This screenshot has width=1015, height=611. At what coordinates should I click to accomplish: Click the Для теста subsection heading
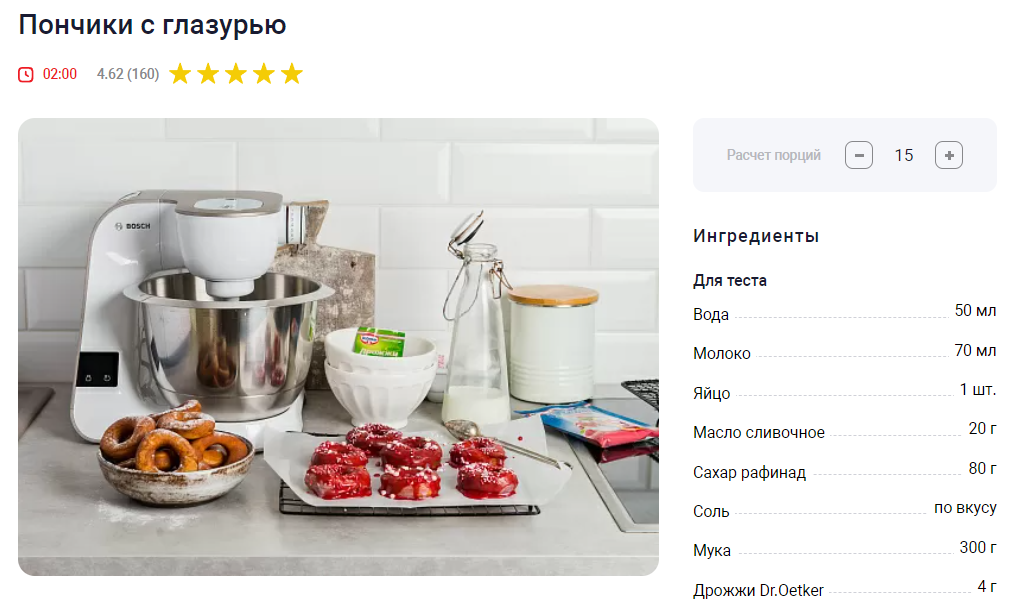(730, 280)
